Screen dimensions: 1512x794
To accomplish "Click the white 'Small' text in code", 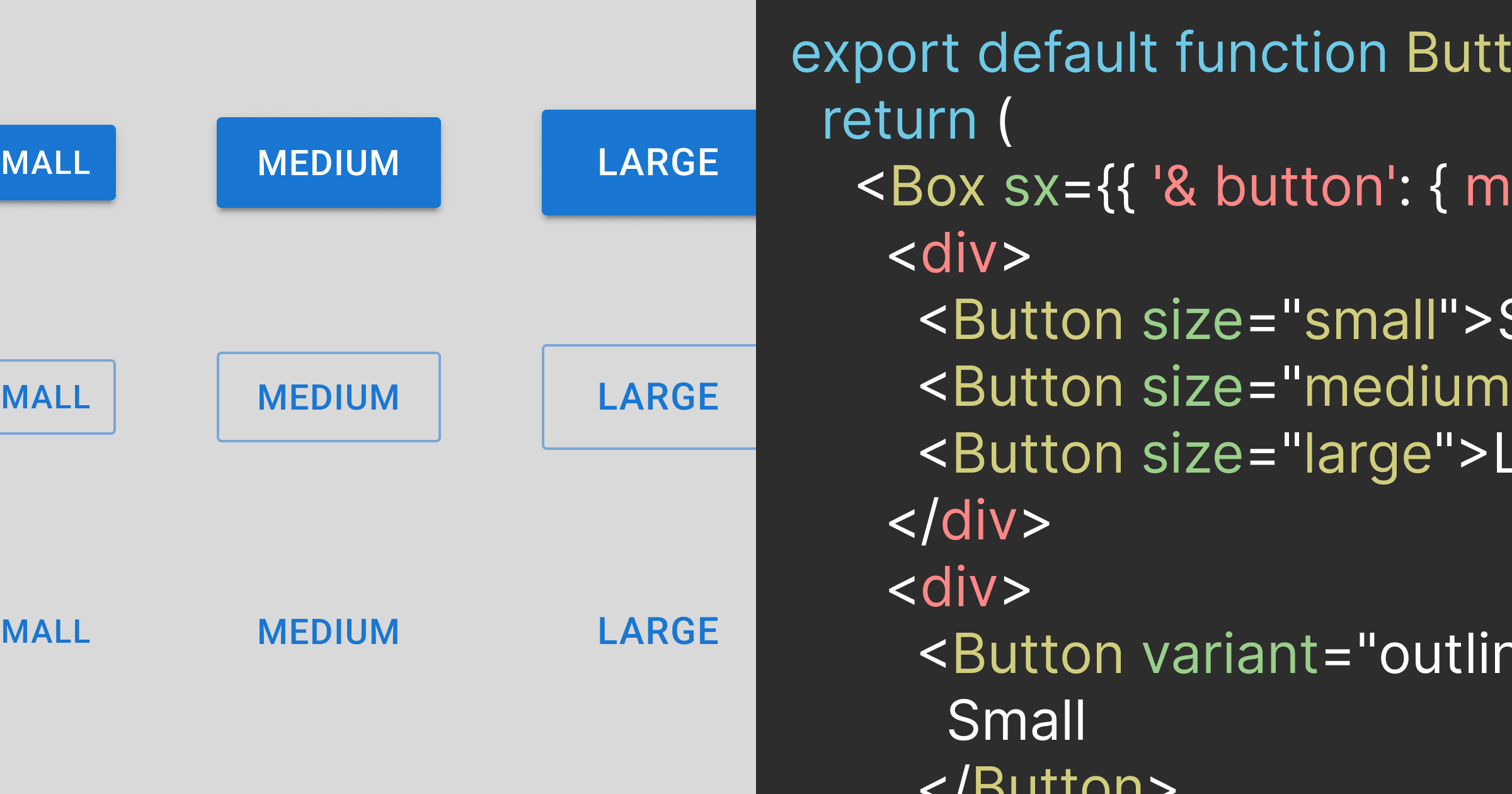I will pyautogui.click(x=1016, y=721).
